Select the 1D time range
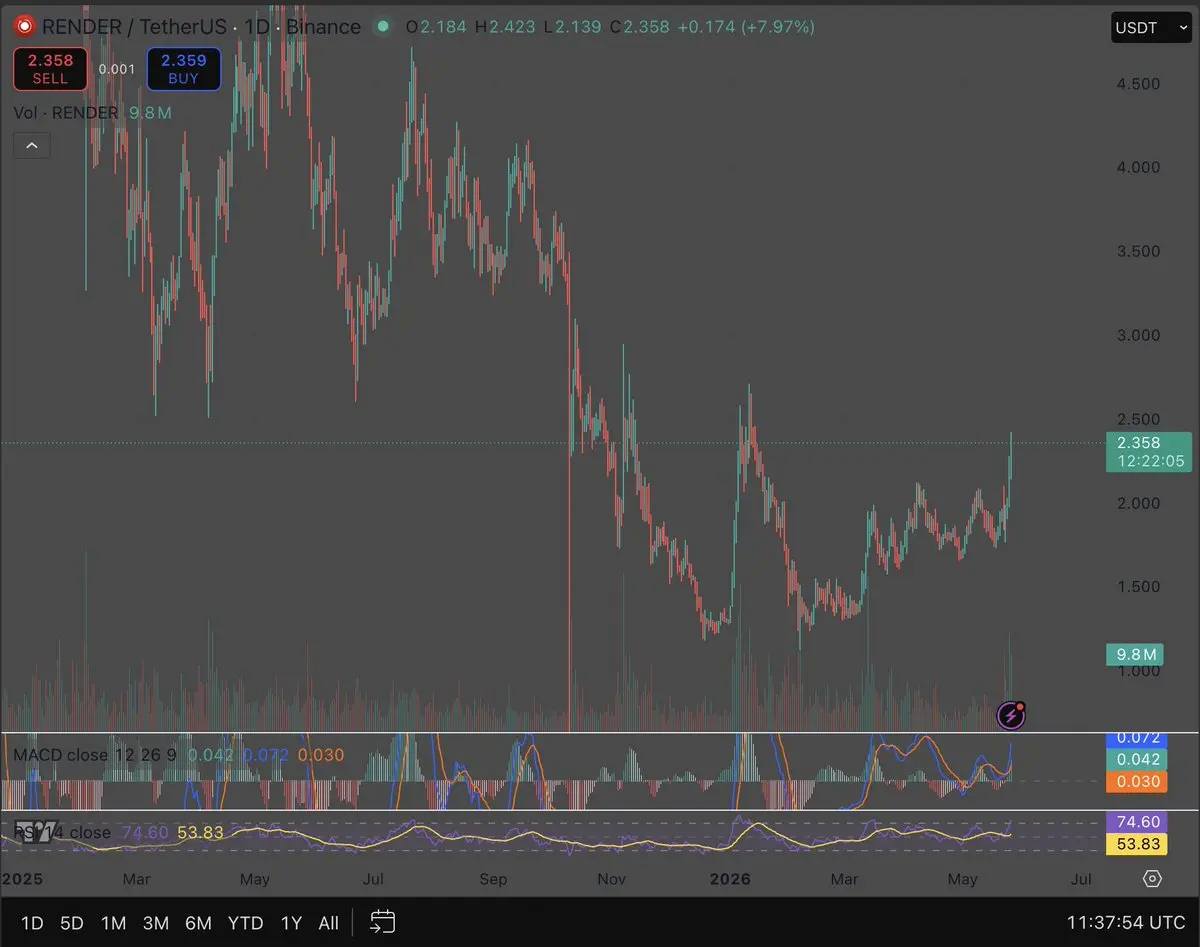The height and width of the screenshot is (947, 1200). [32, 923]
